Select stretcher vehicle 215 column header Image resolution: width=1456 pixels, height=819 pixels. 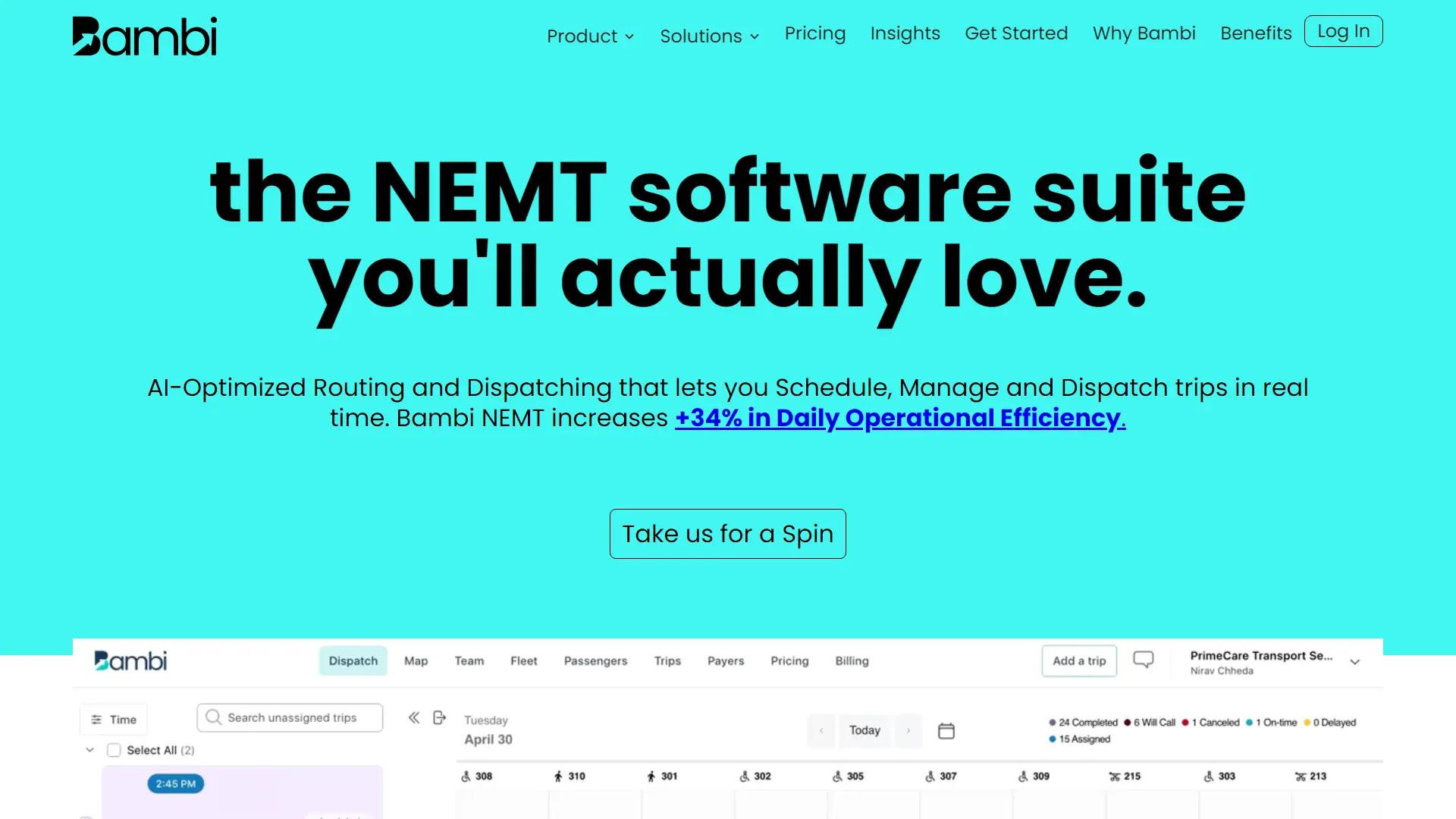(1125, 776)
